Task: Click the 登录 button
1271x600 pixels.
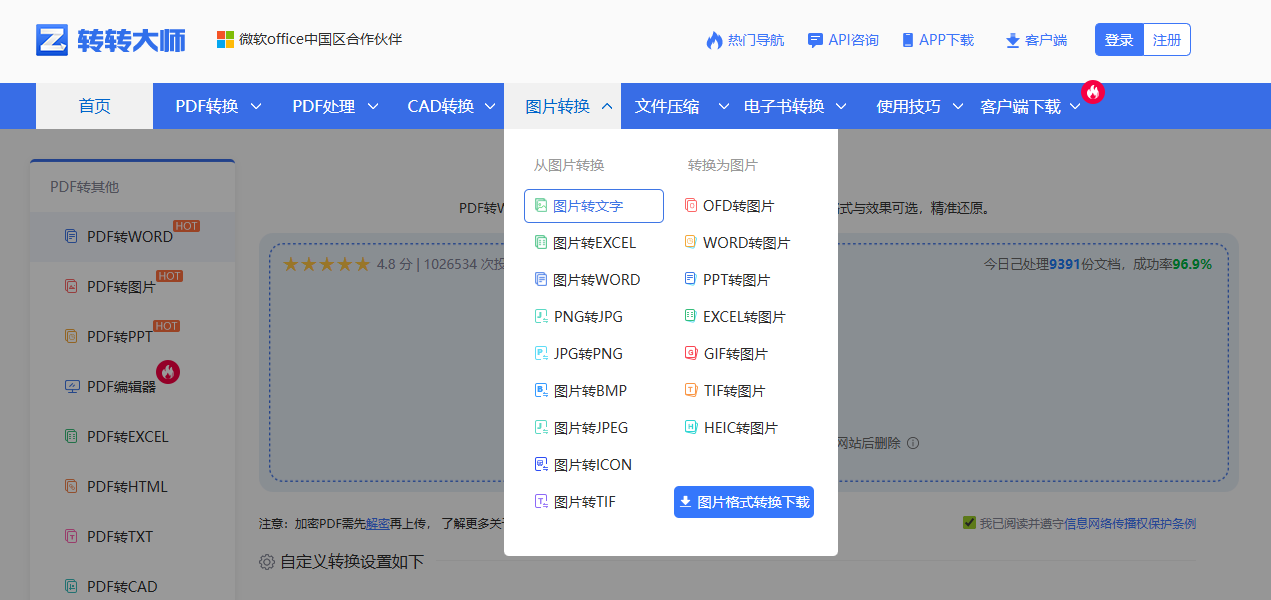Action: point(1119,40)
